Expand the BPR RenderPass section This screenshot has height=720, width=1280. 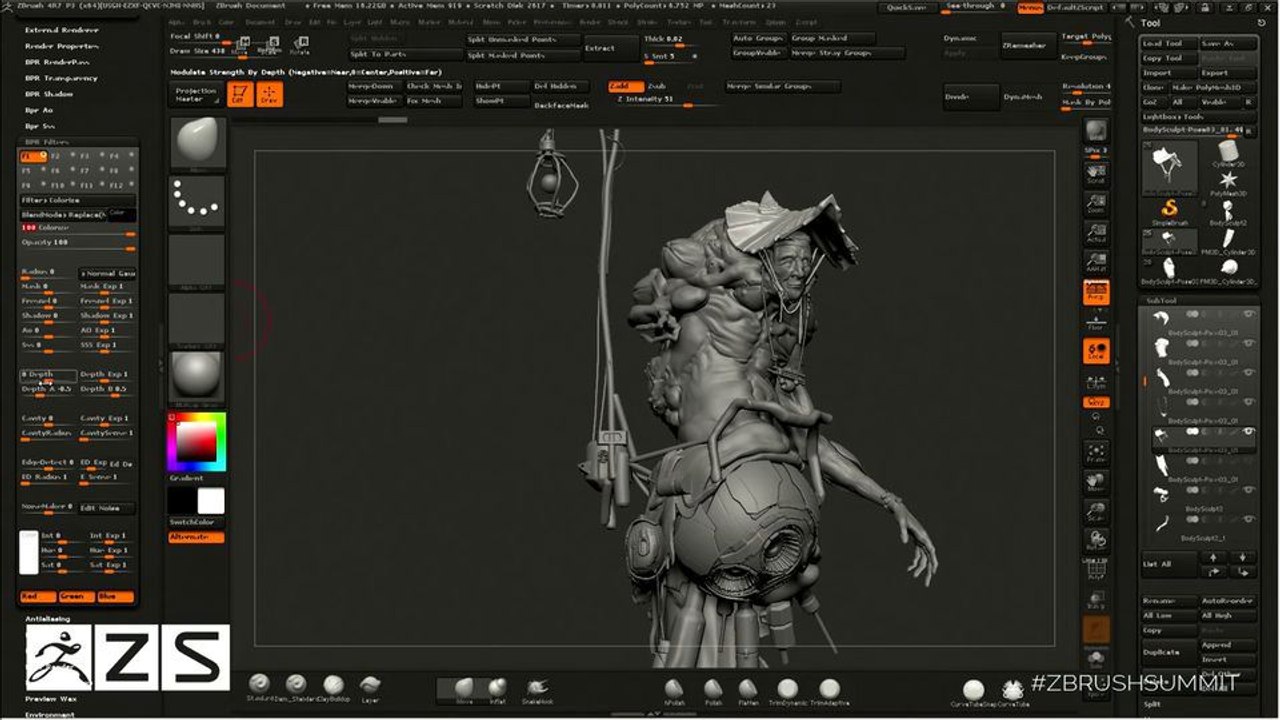[55, 62]
